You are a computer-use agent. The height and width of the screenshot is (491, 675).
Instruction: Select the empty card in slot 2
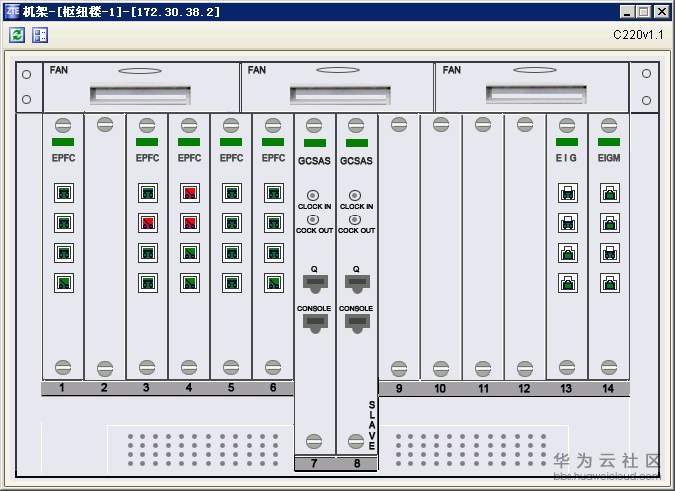(105, 247)
